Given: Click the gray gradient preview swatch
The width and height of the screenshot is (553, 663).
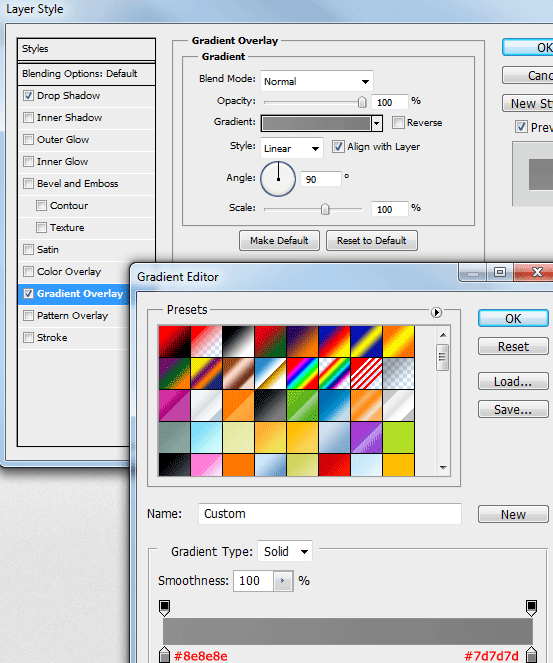Looking at the screenshot, I should coord(316,123).
